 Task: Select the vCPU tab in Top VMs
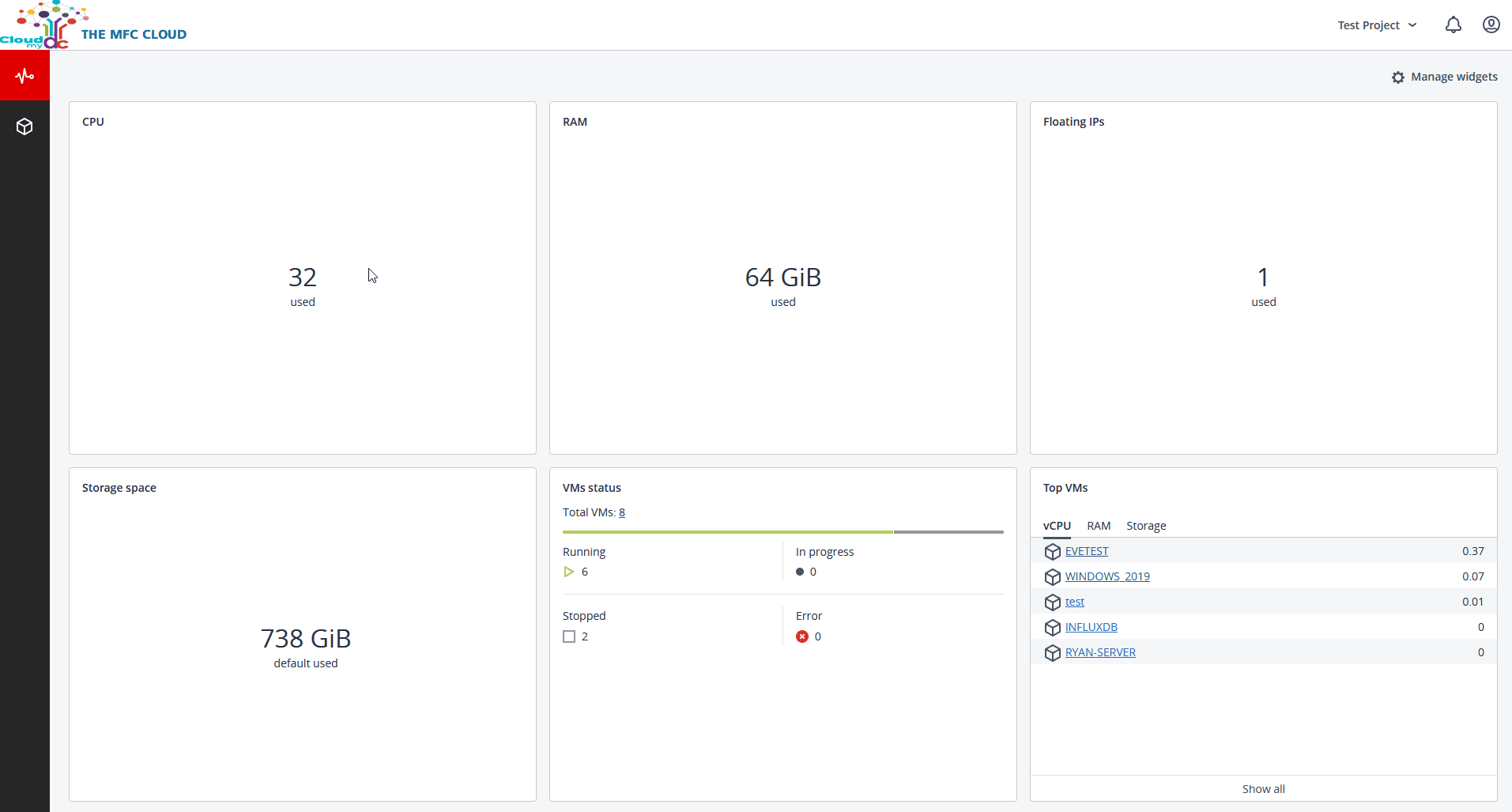pos(1057,526)
